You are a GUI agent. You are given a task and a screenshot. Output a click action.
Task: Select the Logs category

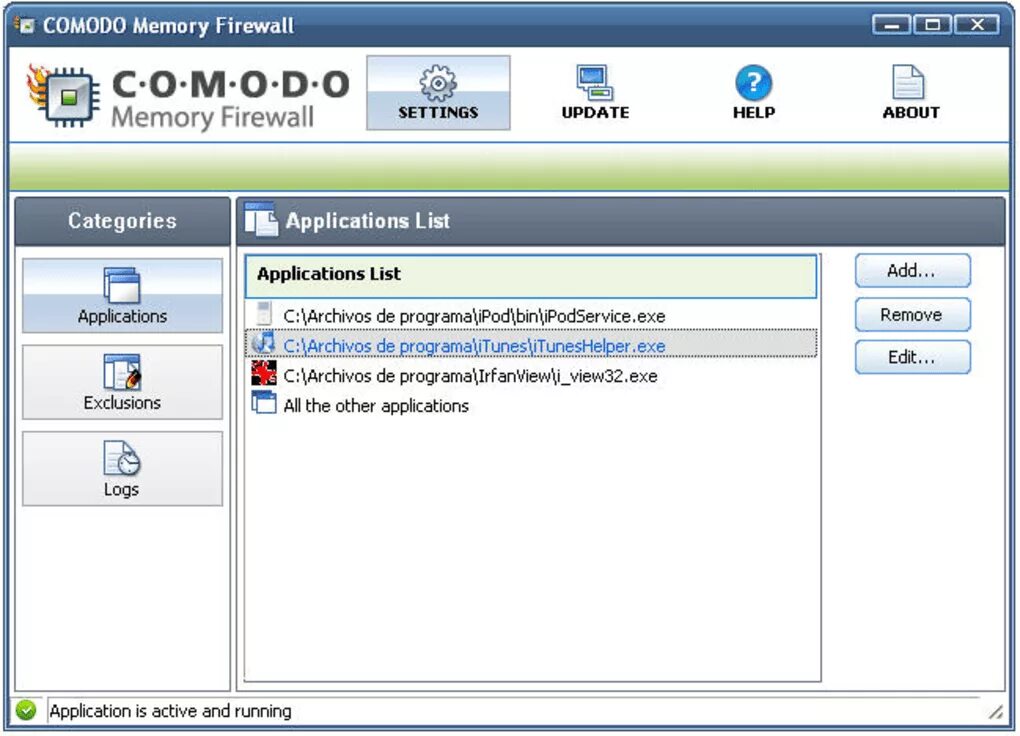pyautogui.click(x=122, y=469)
